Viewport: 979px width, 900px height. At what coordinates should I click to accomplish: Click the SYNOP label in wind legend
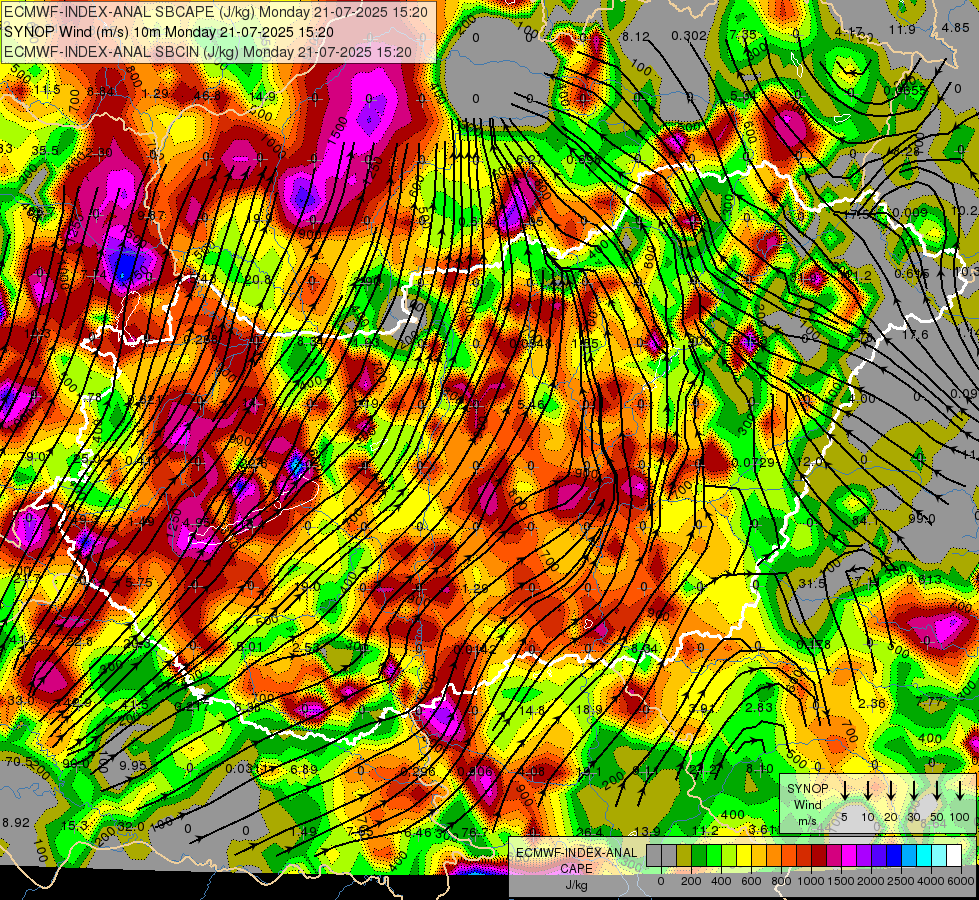point(807,789)
